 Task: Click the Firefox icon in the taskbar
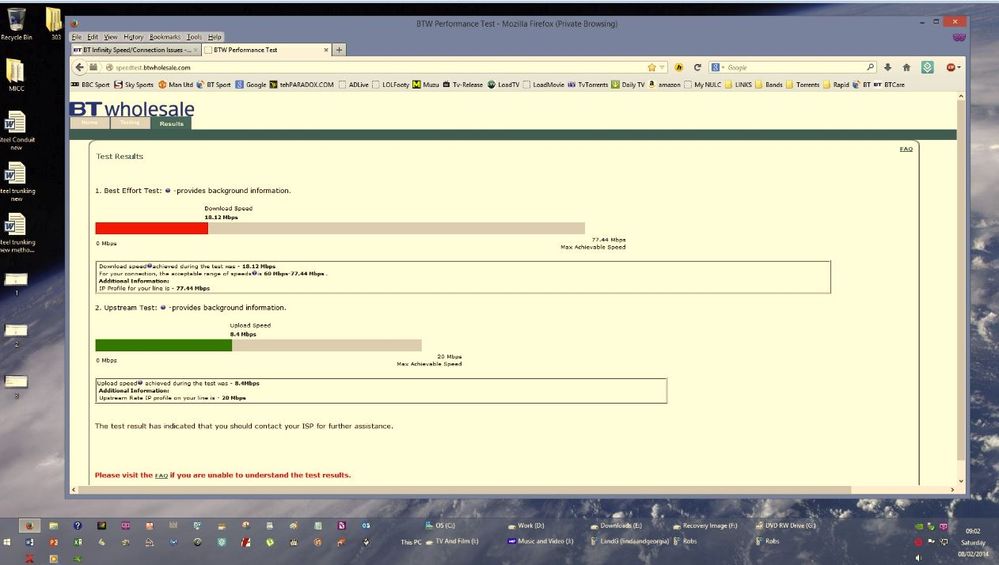[29, 526]
